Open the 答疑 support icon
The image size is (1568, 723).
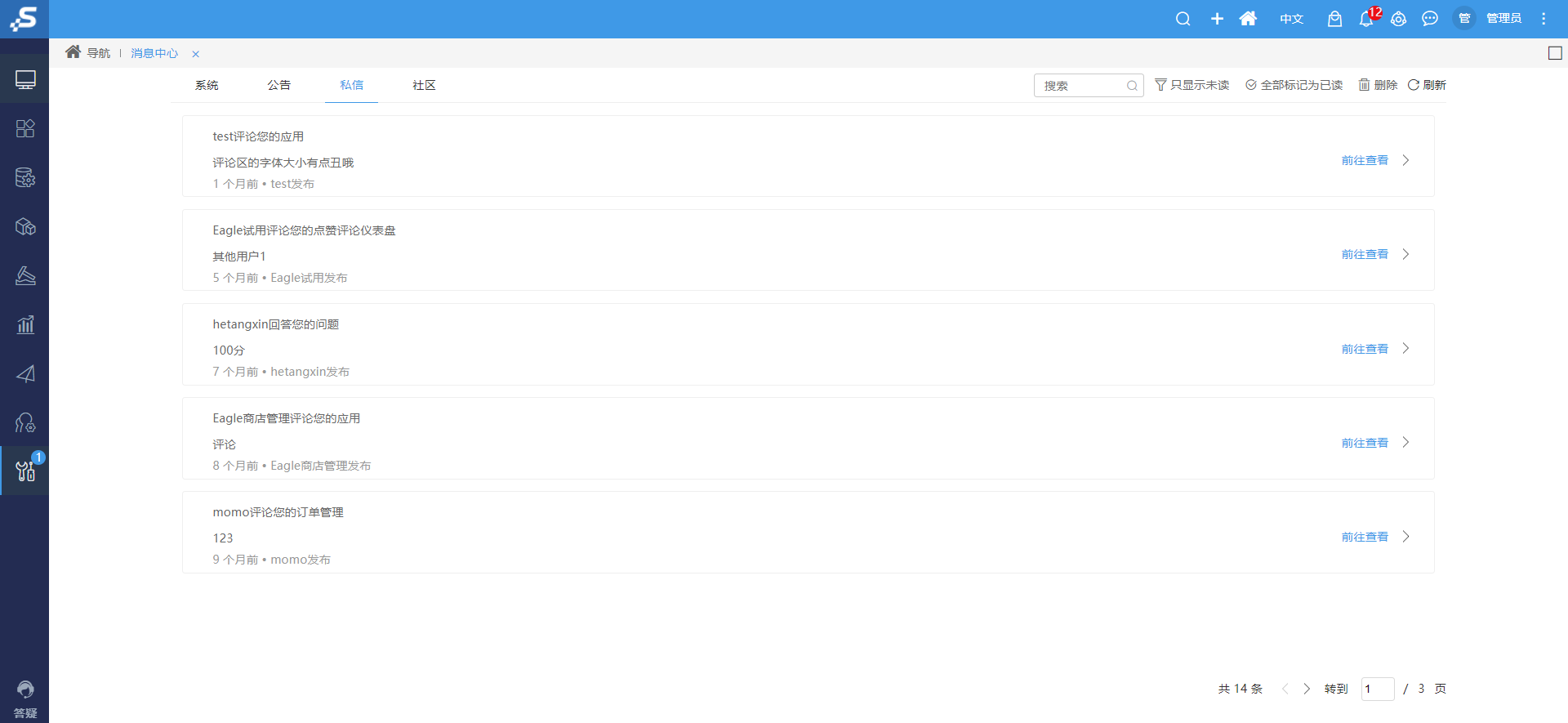coord(25,699)
